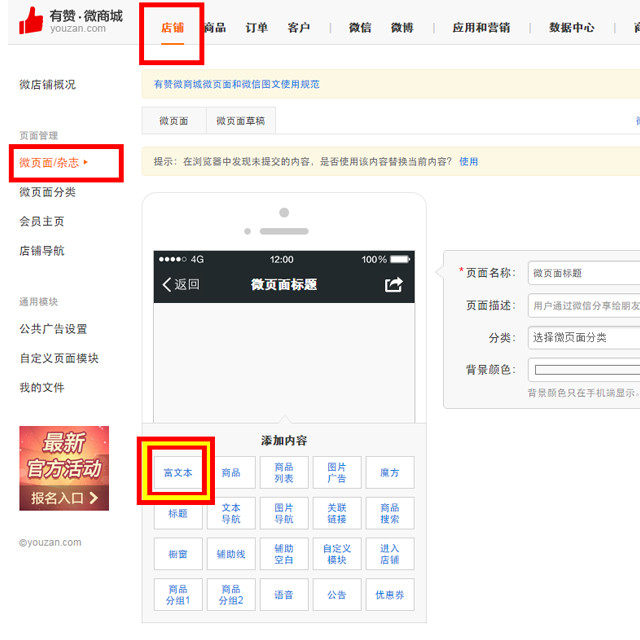
Task: Switch to the 微页面草稿 tab
Action: [x=241, y=121]
